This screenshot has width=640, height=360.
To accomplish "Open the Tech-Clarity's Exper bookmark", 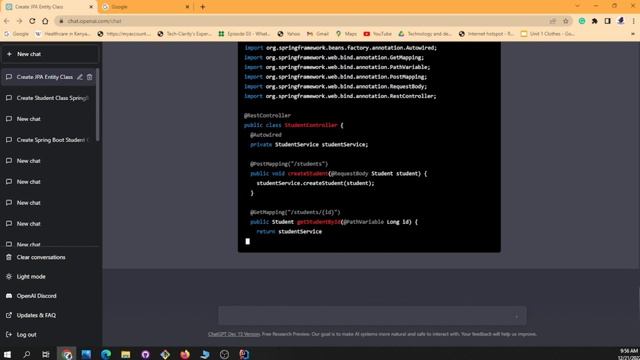I will 184,34.
